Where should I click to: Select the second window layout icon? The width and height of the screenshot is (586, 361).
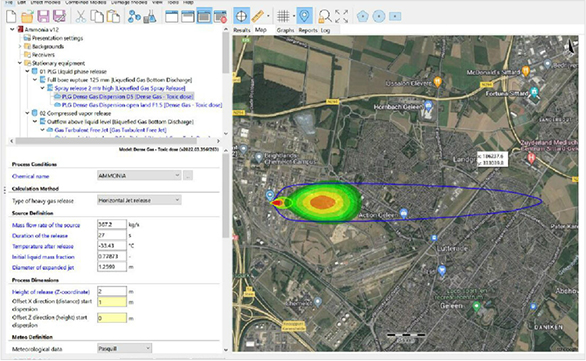[188, 16]
